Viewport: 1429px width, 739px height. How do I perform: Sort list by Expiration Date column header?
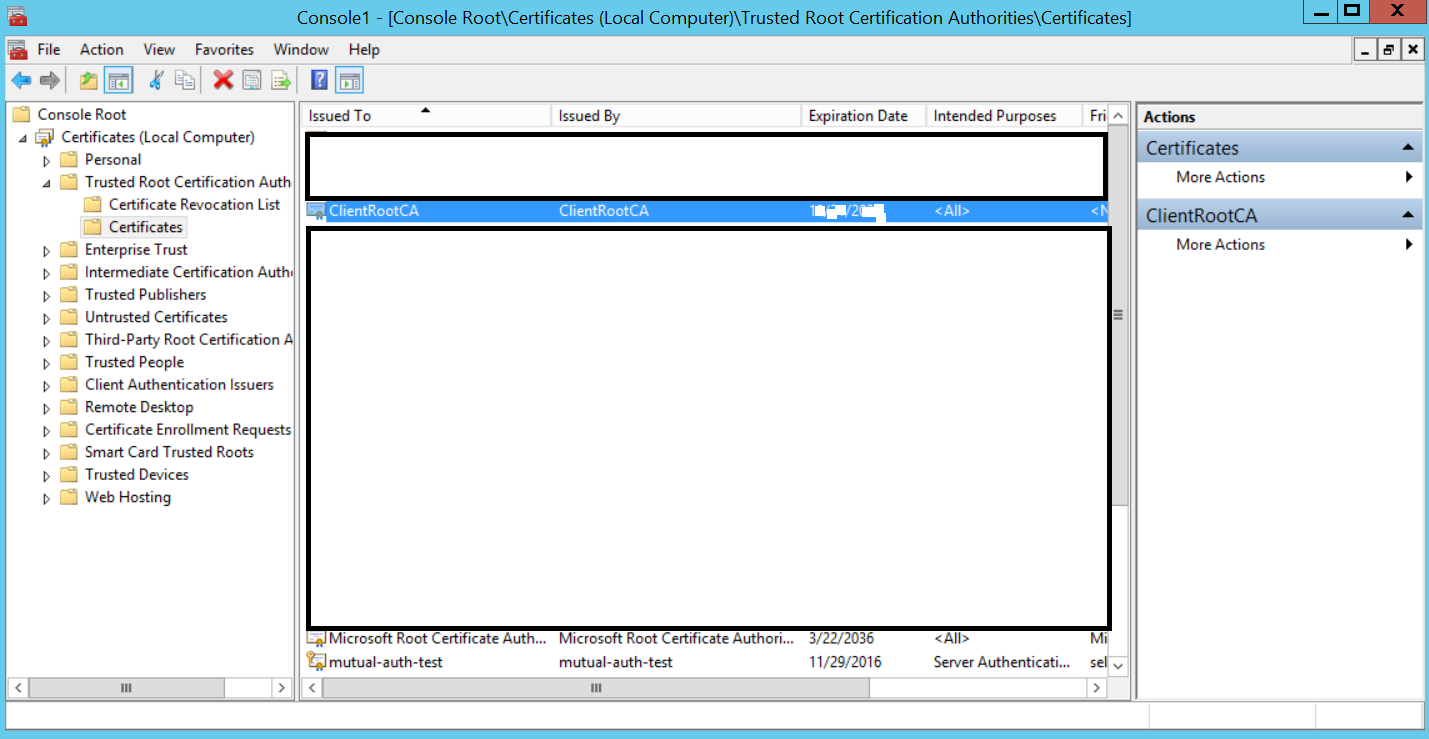click(x=858, y=116)
